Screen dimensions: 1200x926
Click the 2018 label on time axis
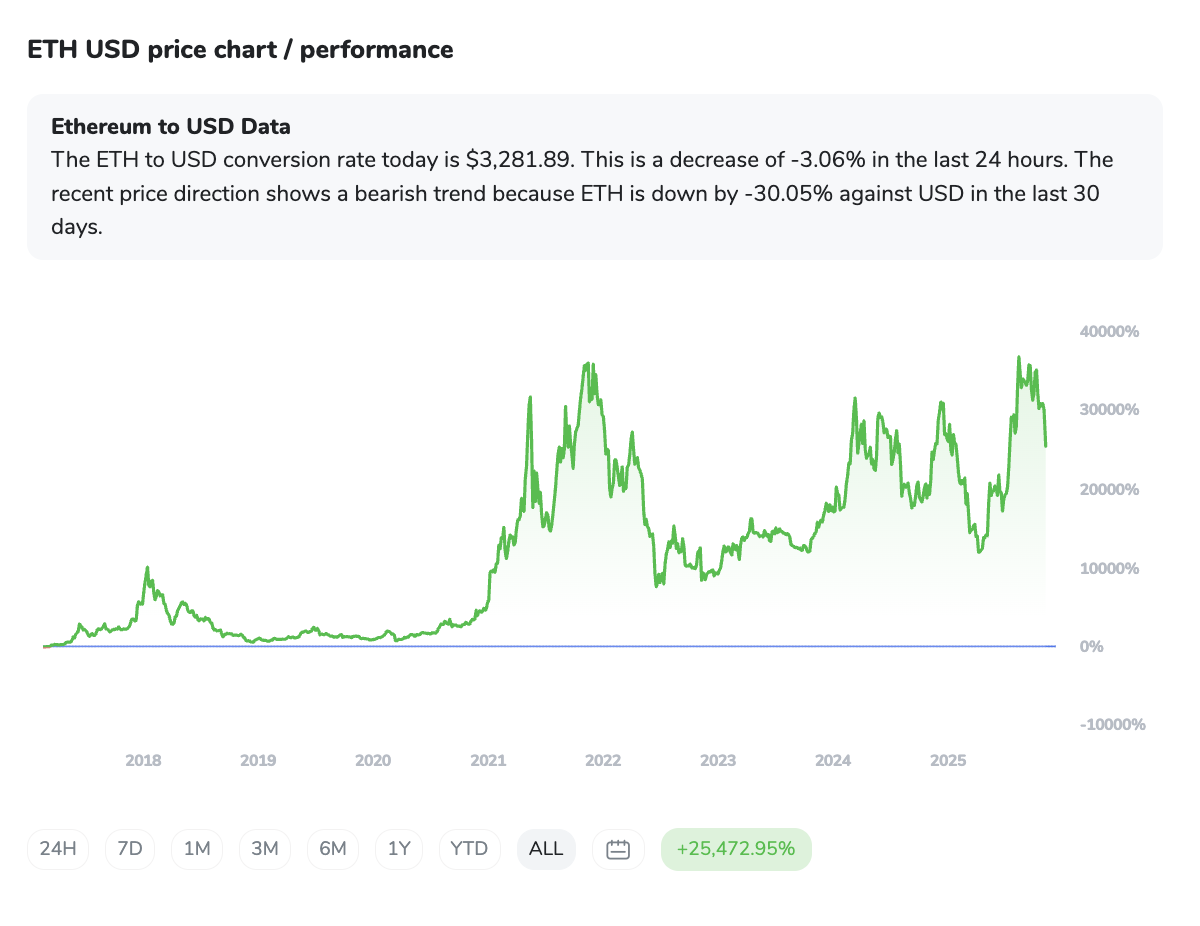(x=143, y=761)
